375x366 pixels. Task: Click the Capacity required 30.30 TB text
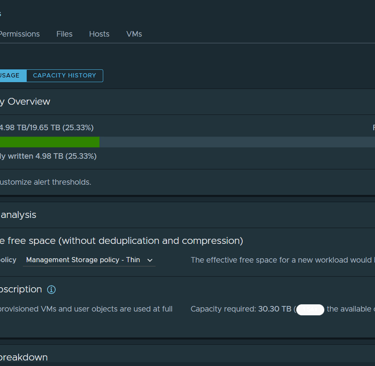241,309
